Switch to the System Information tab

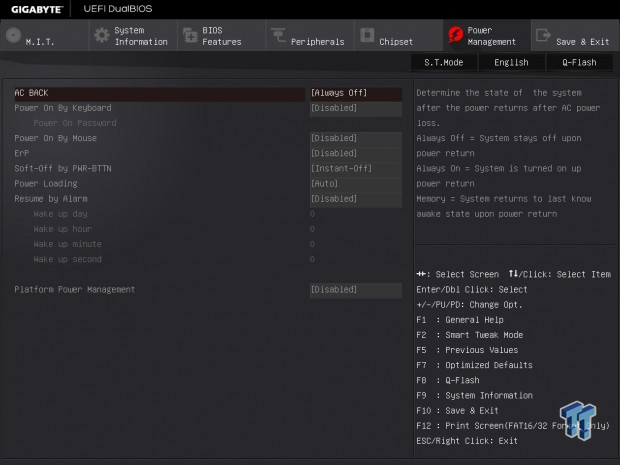pyautogui.click(x=133, y=36)
